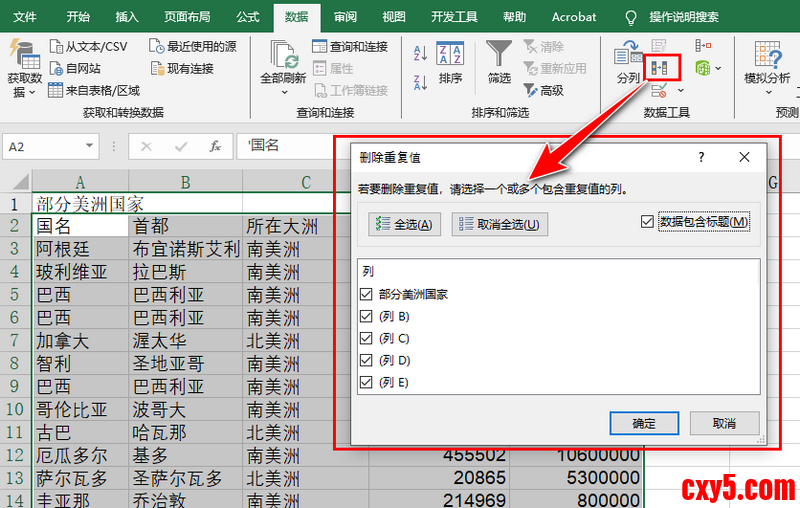Uncheck the 部分美洲国家 column checkbox

click(x=367, y=294)
